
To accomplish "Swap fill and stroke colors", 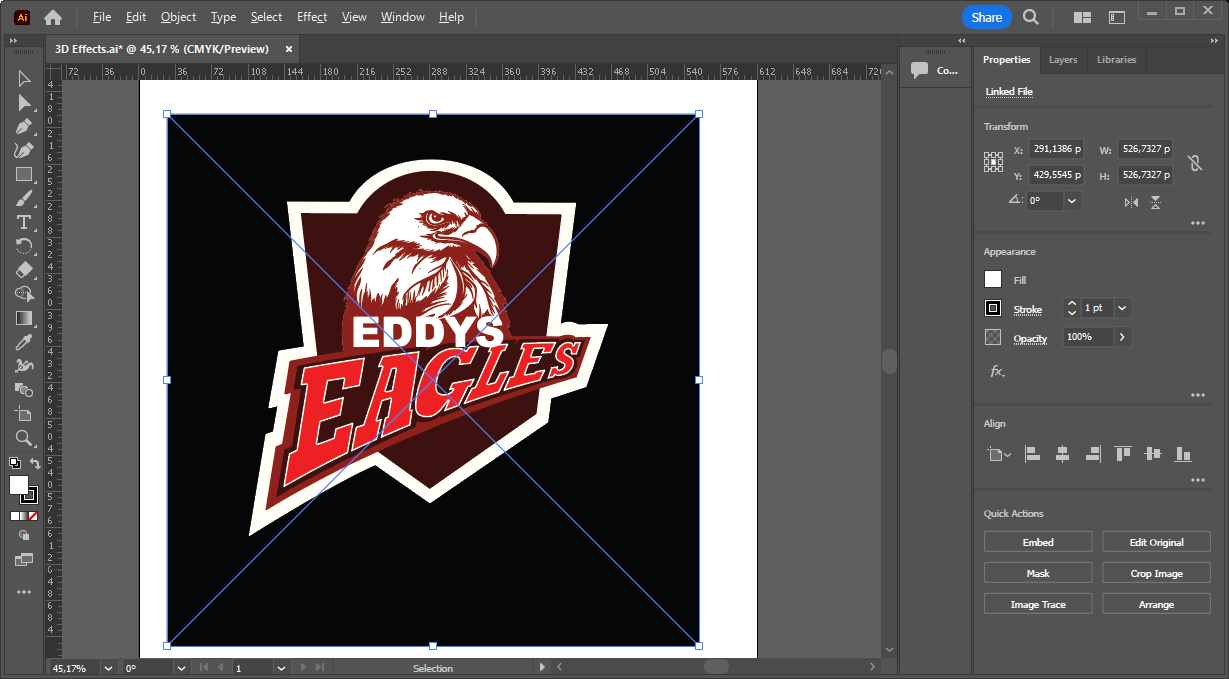I will click(x=35, y=463).
